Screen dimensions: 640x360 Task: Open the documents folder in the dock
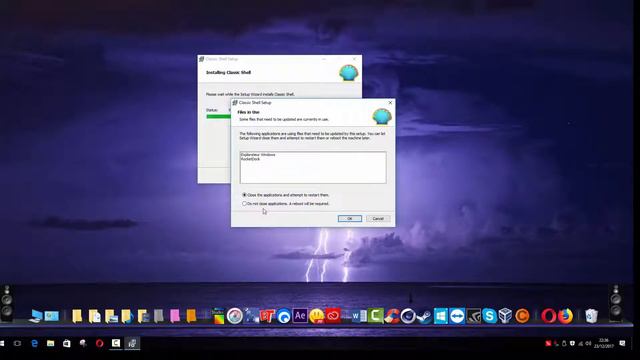pyautogui.click(x=94, y=316)
